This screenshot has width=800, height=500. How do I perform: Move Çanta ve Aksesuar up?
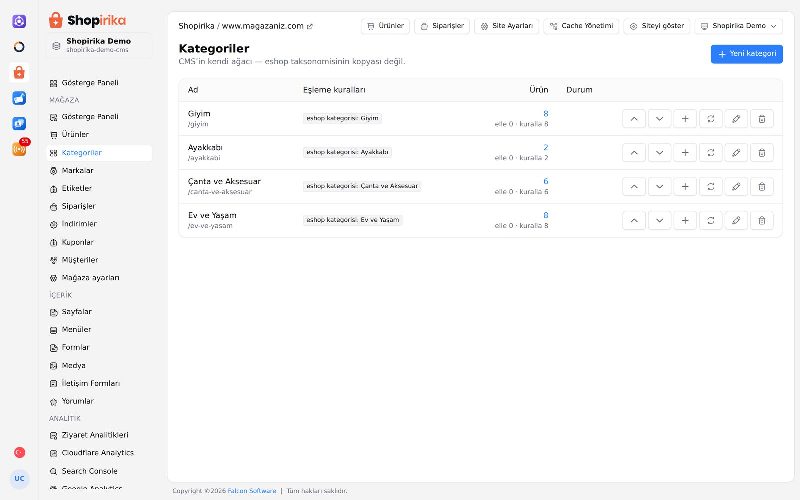click(x=634, y=187)
